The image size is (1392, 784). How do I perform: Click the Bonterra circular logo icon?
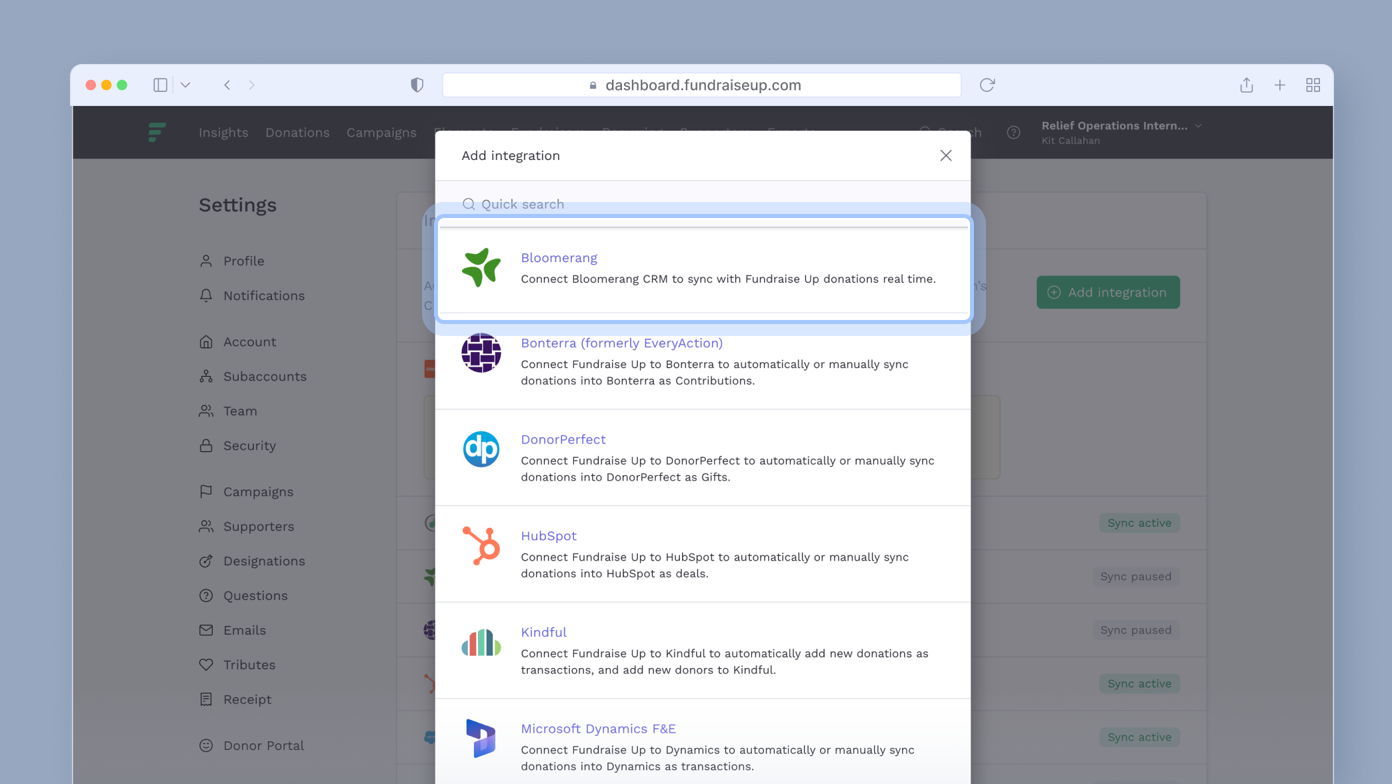tap(482, 353)
